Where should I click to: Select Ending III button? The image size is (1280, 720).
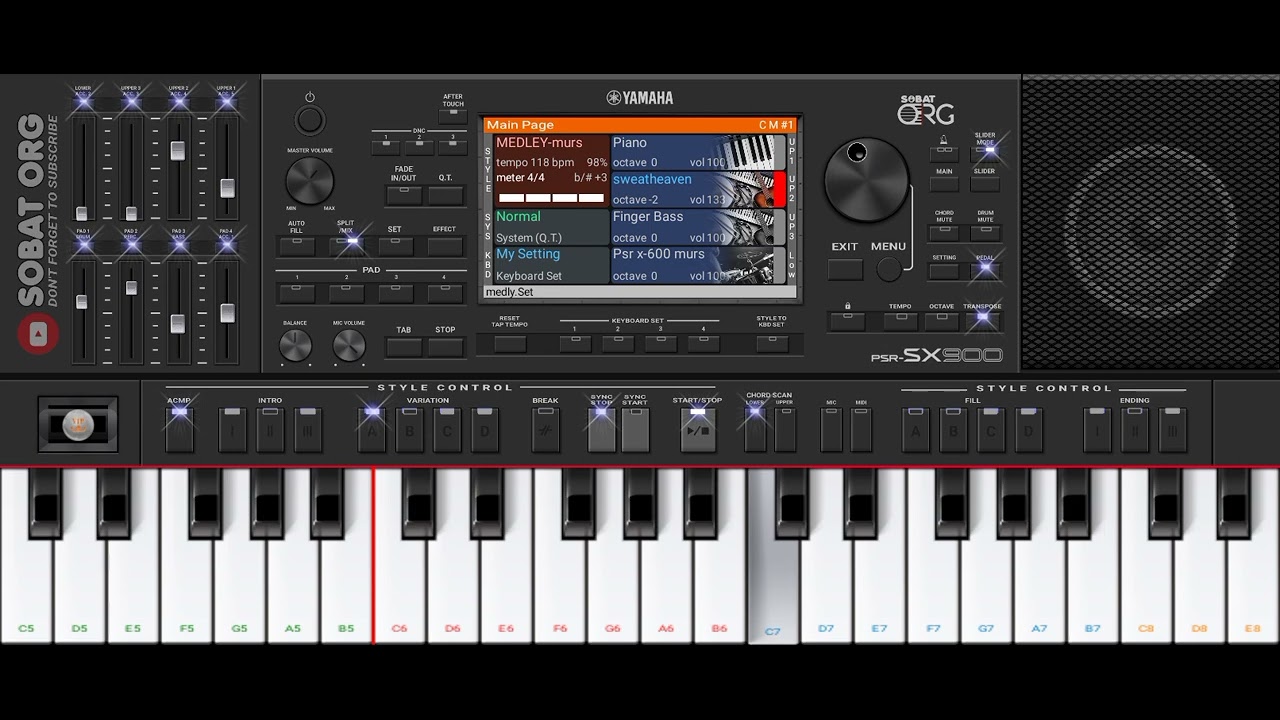[1173, 430]
